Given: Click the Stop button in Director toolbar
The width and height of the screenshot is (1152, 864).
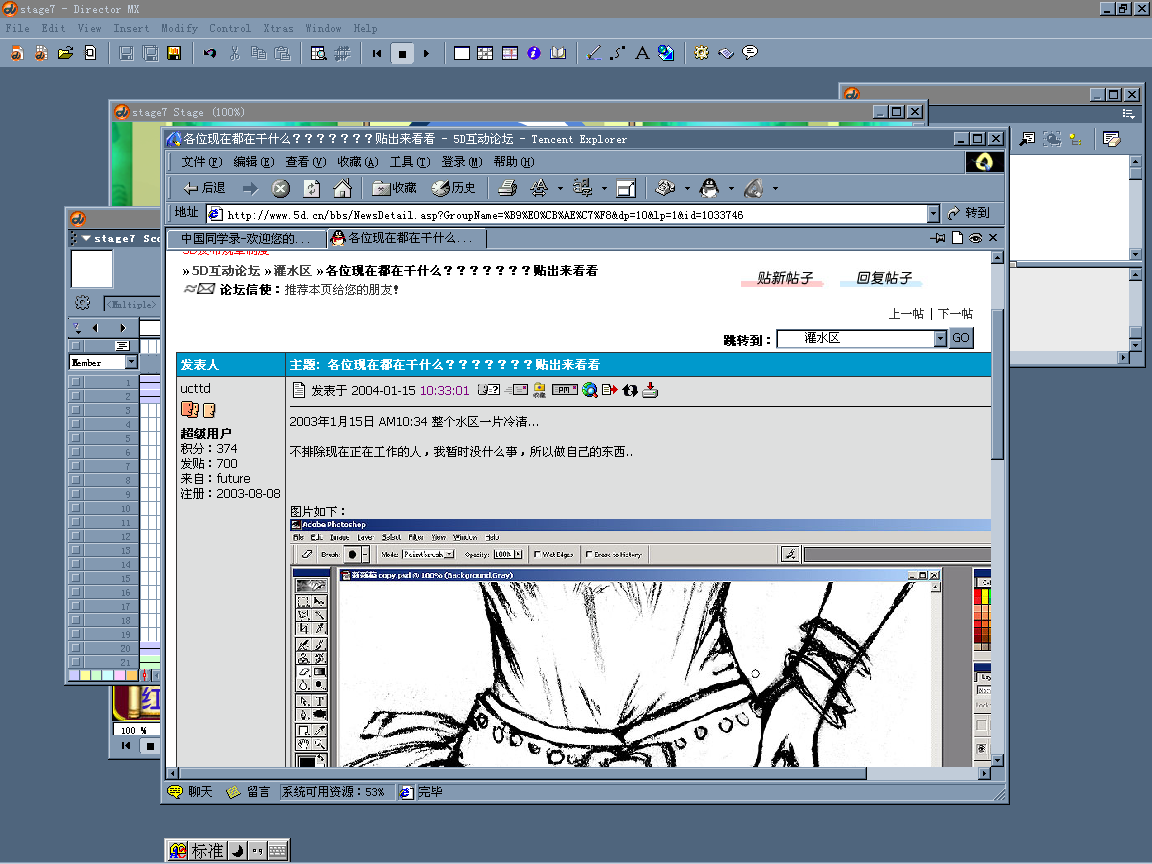Looking at the screenshot, I should pyautogui.click(x=402, y=53).
